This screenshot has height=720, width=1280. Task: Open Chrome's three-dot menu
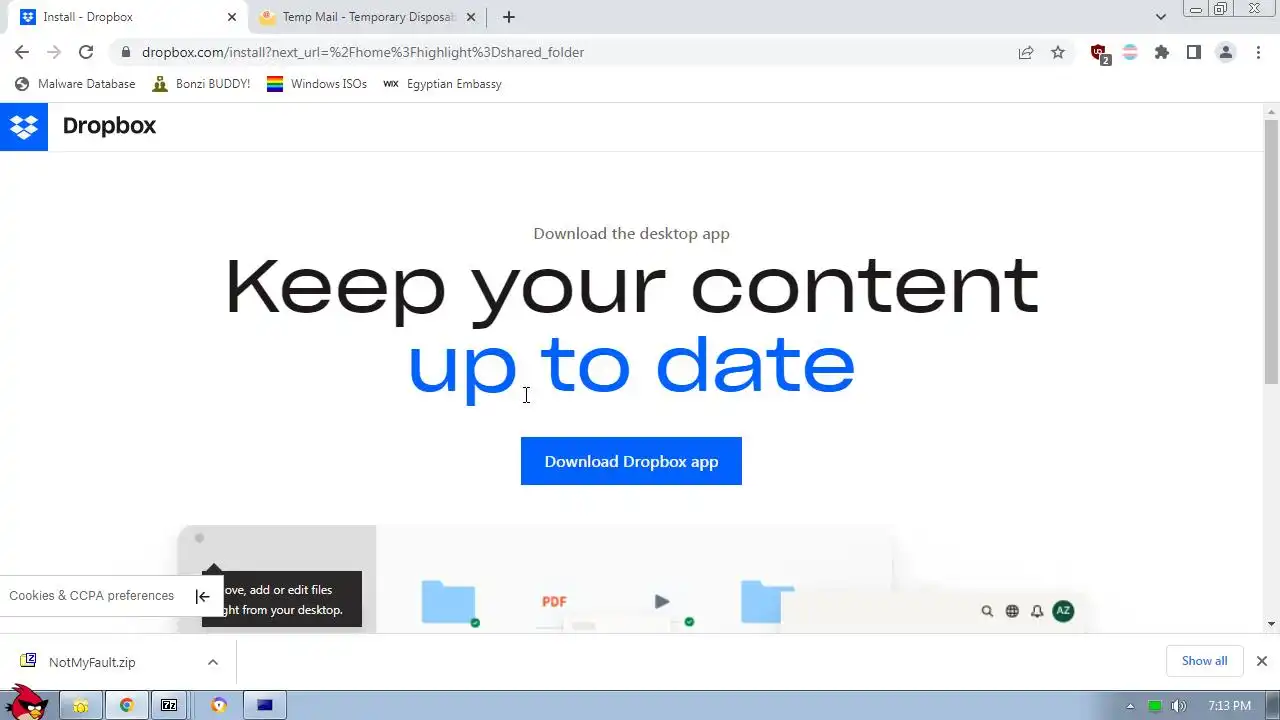coord(1258,52)
